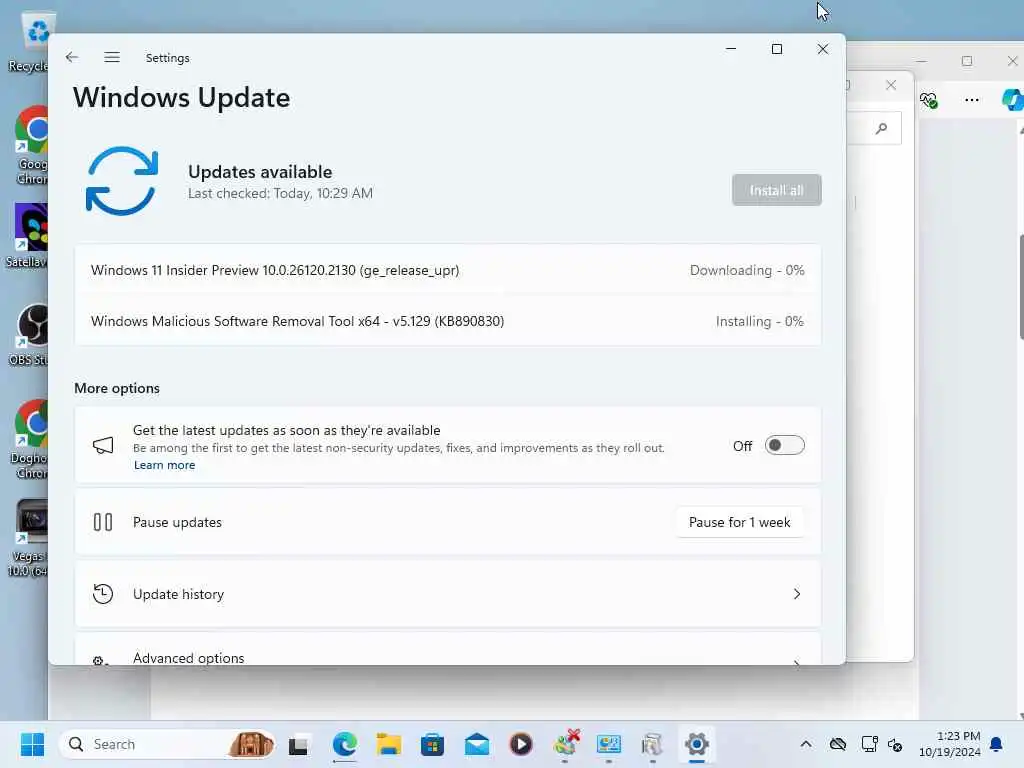Open Vegas desktop shortcut

point(29,539)
